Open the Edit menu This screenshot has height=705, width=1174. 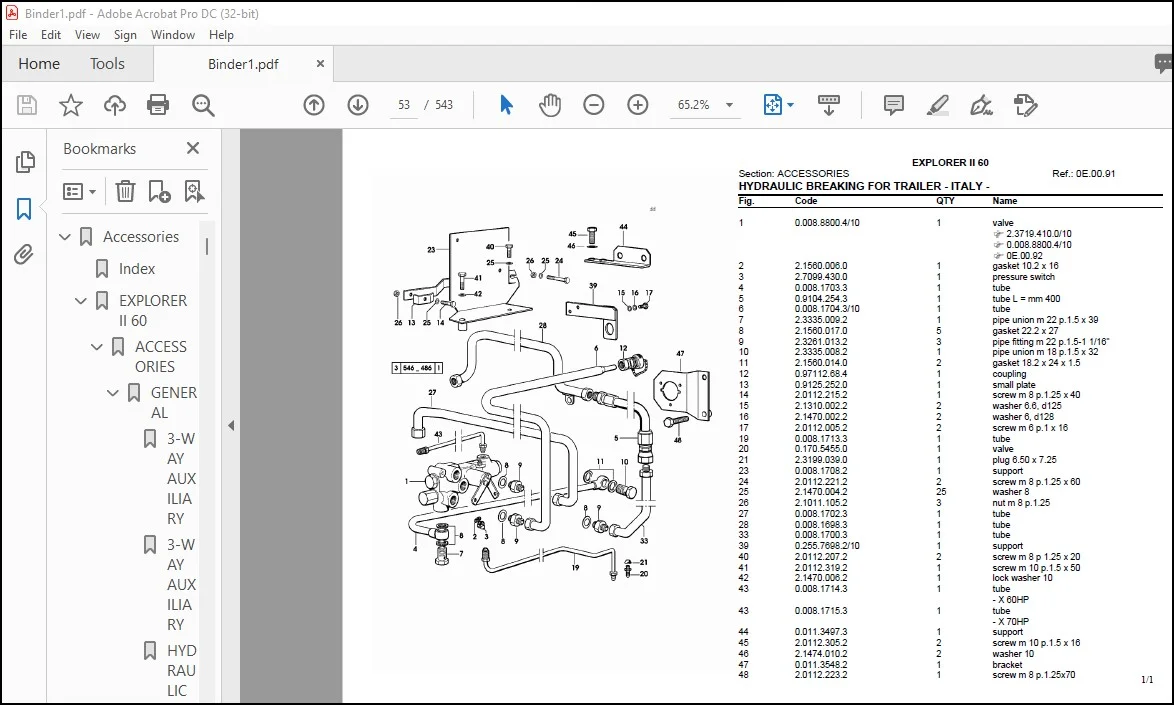click(x=51, y=34)
